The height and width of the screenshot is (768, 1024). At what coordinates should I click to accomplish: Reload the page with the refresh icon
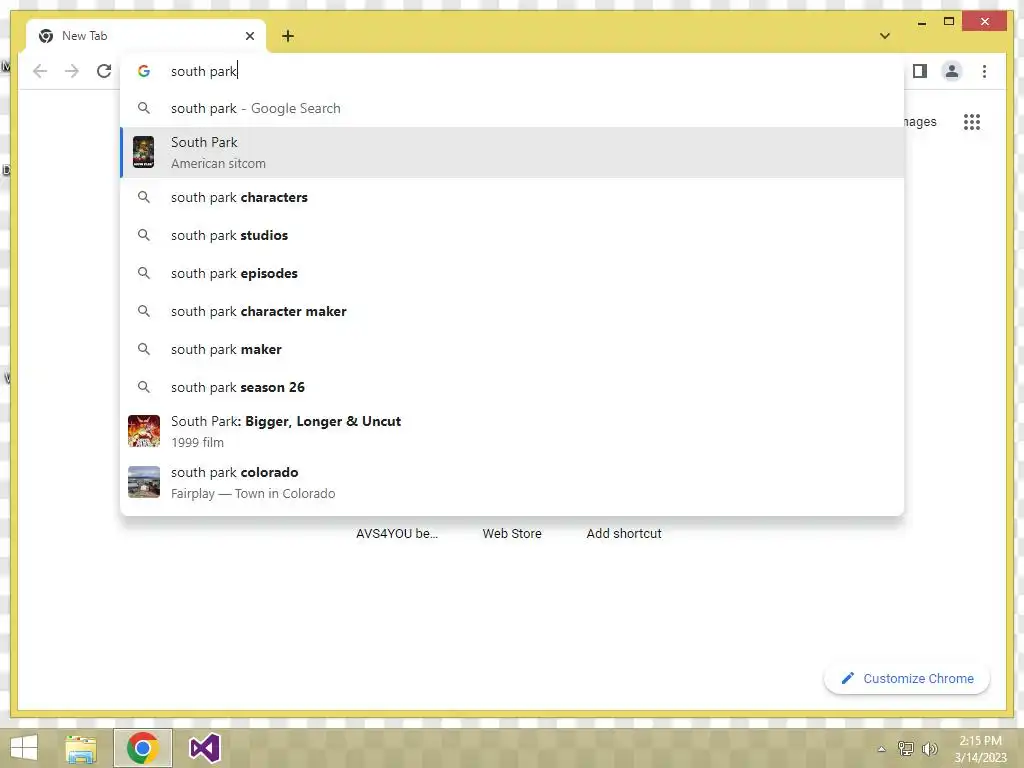pos(104,71)
